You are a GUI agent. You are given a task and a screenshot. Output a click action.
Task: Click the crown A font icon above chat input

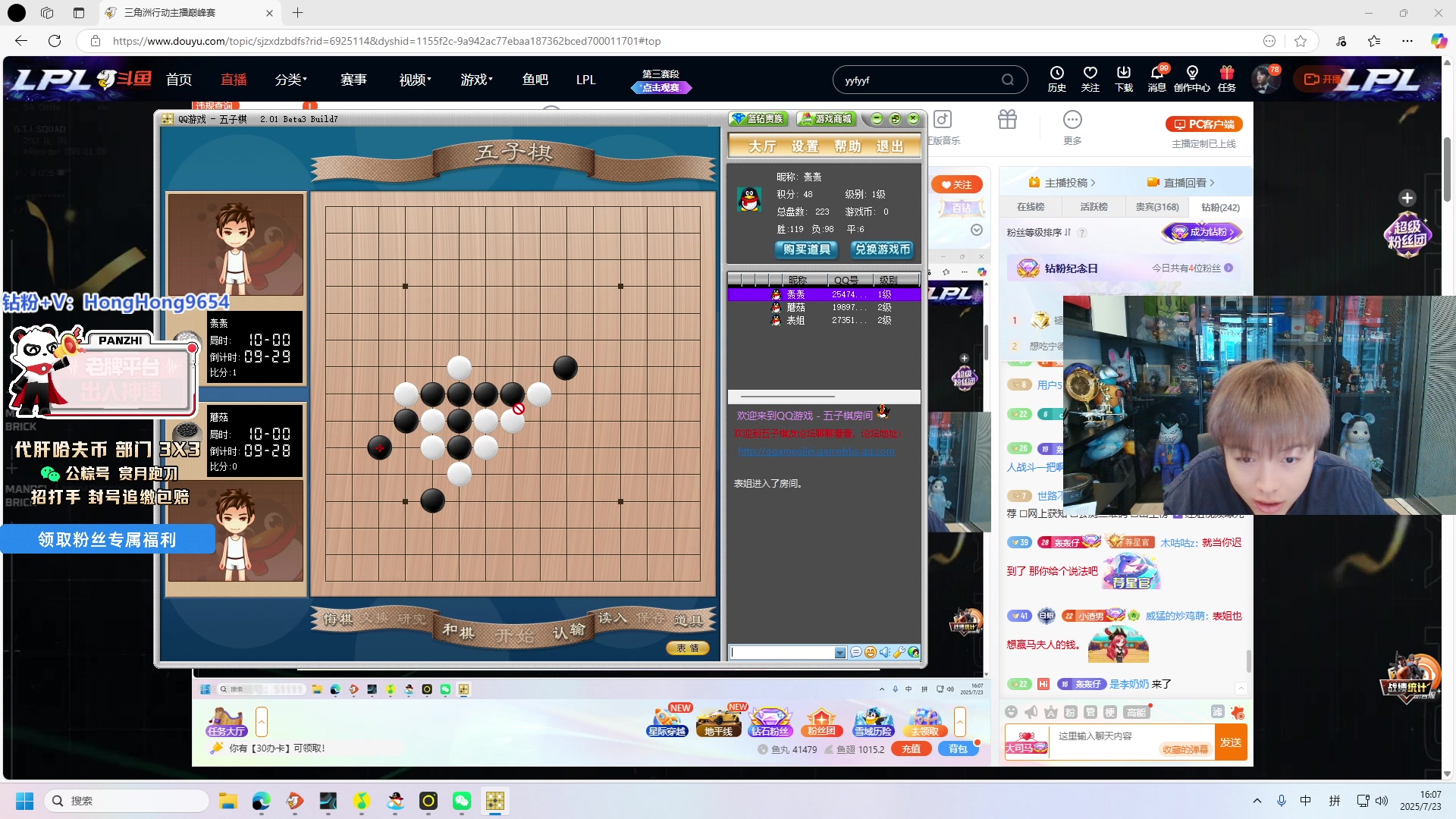point(1050,711)
